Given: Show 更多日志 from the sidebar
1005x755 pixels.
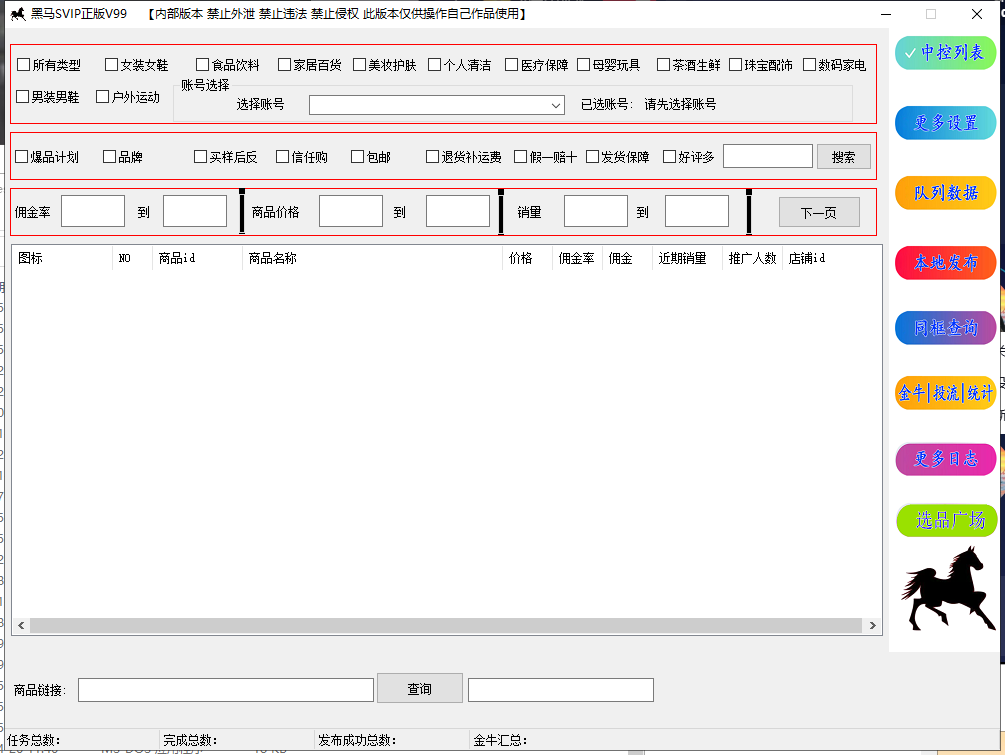Looking at the screenshot, I should (x=946, y=459).
